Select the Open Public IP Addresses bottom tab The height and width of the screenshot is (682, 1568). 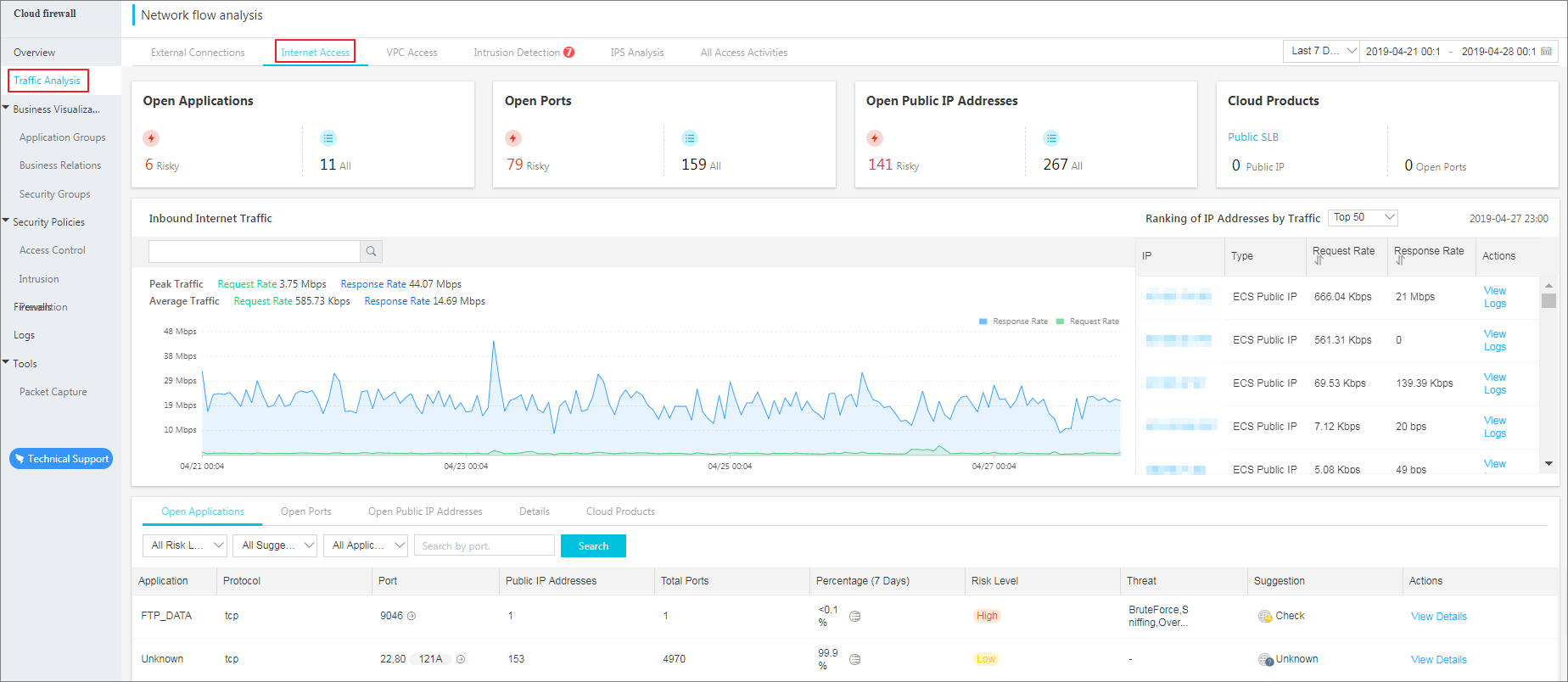425,511
